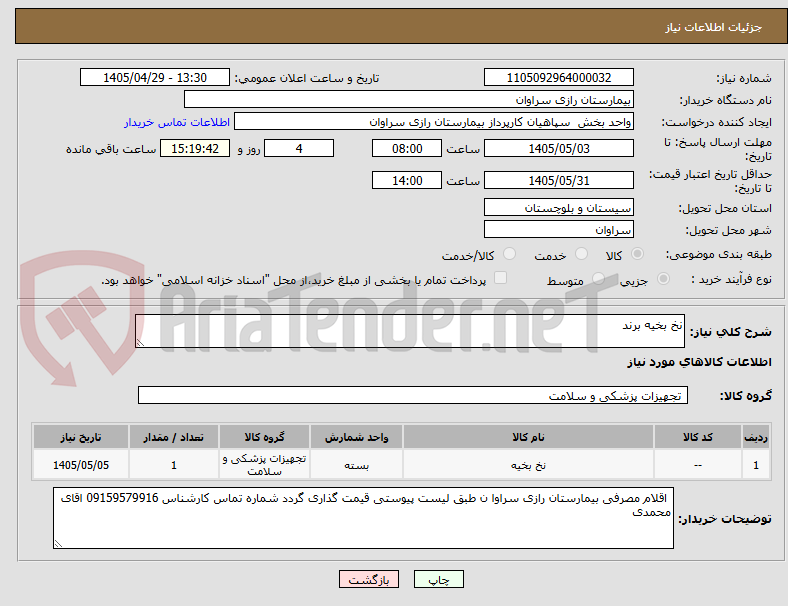Screen dimensions: 788x606
Task: Select the جزیی purchase type radio
Action: pyautogui.click(x=663, y=279)
